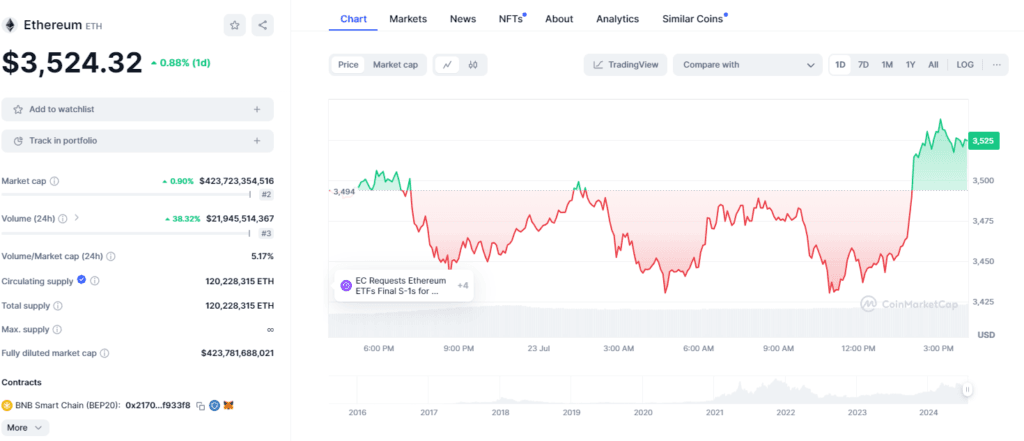
Task: Open the TradingView chart button
Action: 626,65
